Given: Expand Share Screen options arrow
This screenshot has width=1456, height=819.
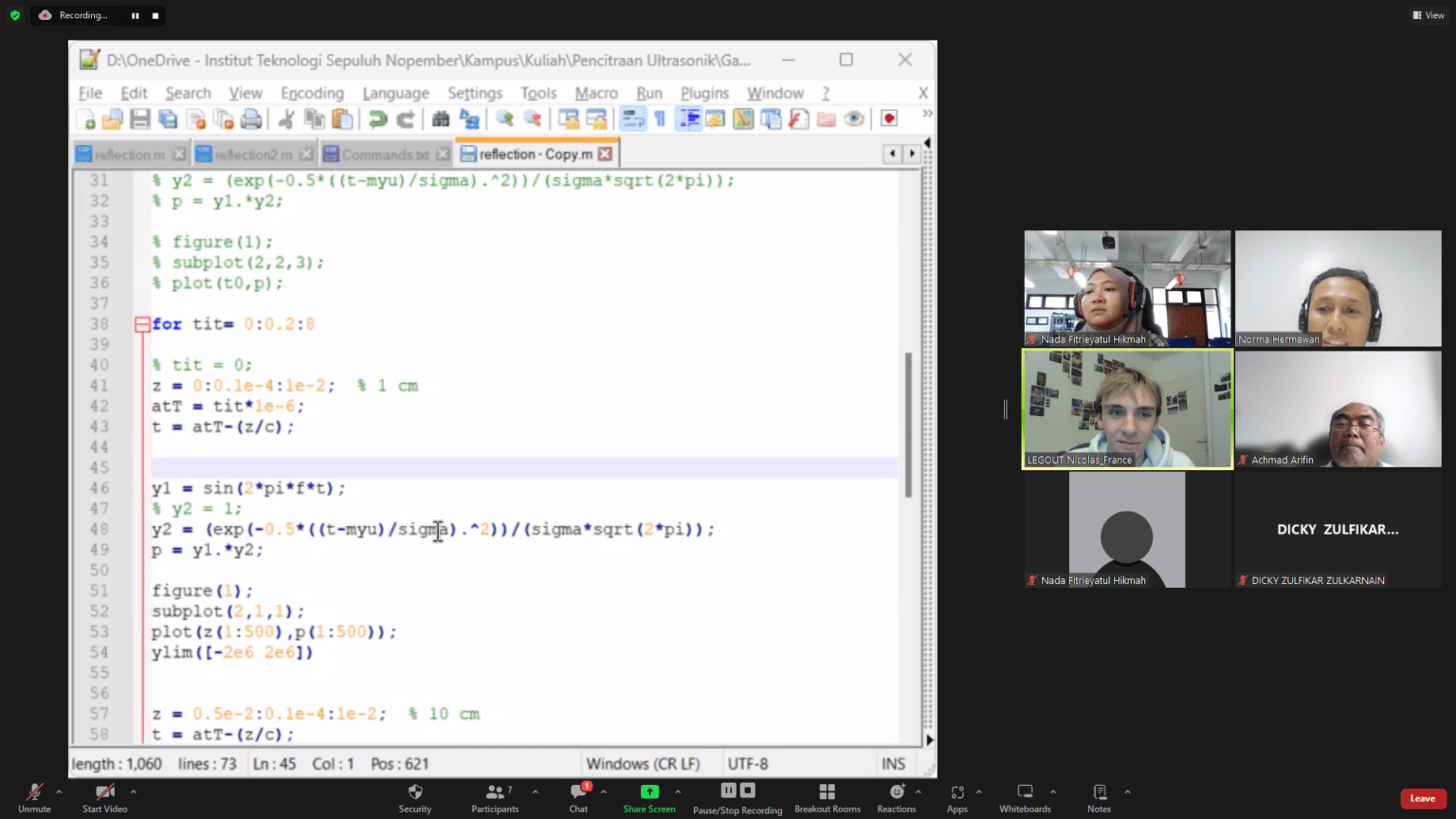Looking at the screenshot, I should [678, 792].
